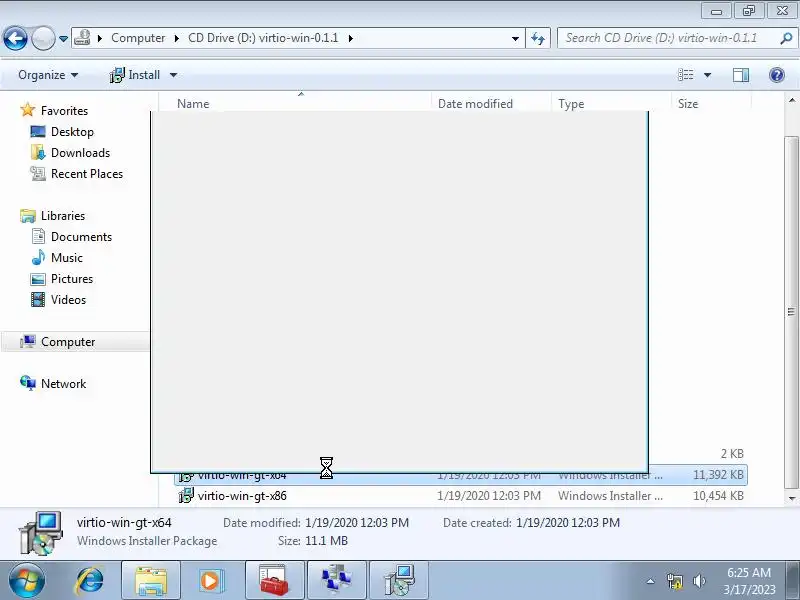This screenshot has width=800, height=600.
Task: Open the Install button dropdown arrow
Action: pyautogui.click(x=173, y=75)
